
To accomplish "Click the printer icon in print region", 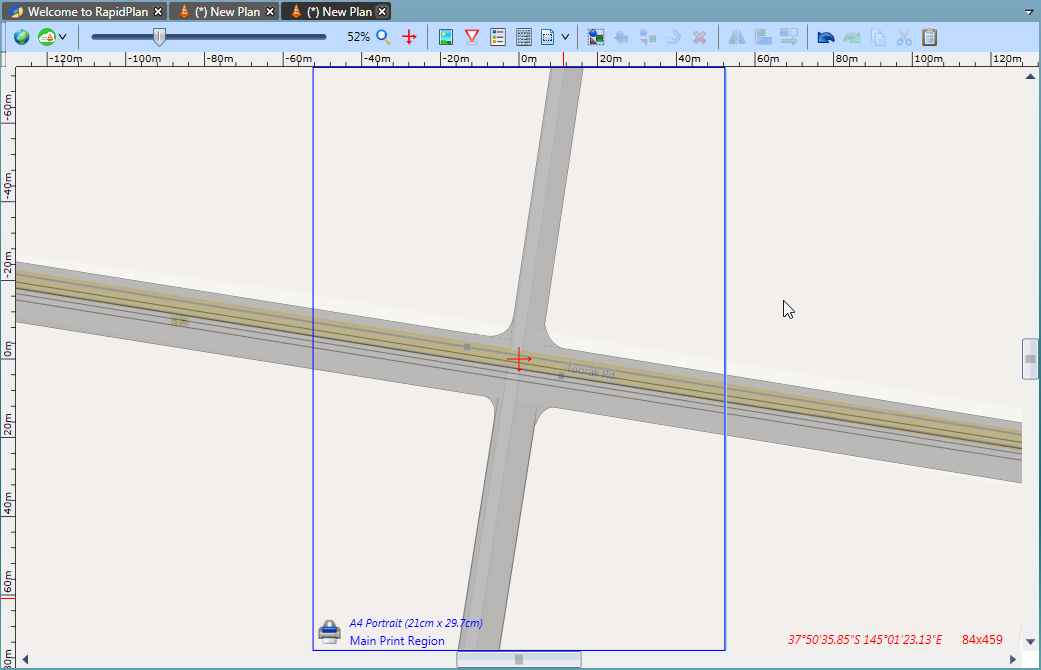I will (329, 631).
